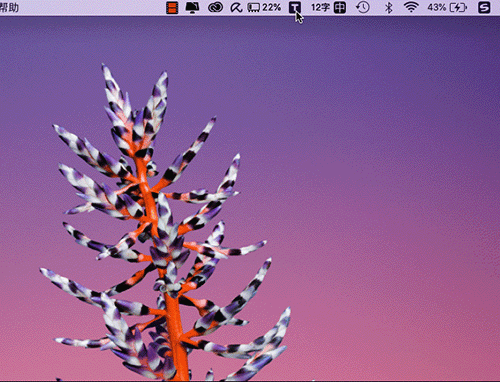Click the Sogou S icon at right
Image resolution: width=500 pixels, height=382 pixels.
tap(484, 7)
